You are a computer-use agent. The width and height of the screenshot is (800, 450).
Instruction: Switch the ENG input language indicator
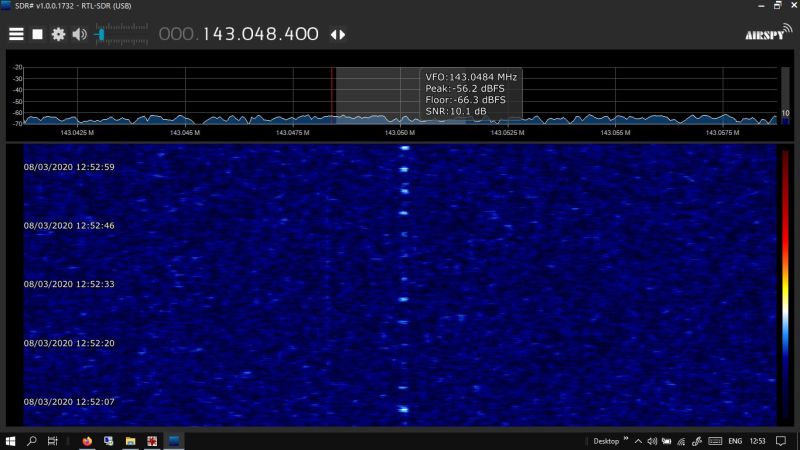(x=735, y=441)
